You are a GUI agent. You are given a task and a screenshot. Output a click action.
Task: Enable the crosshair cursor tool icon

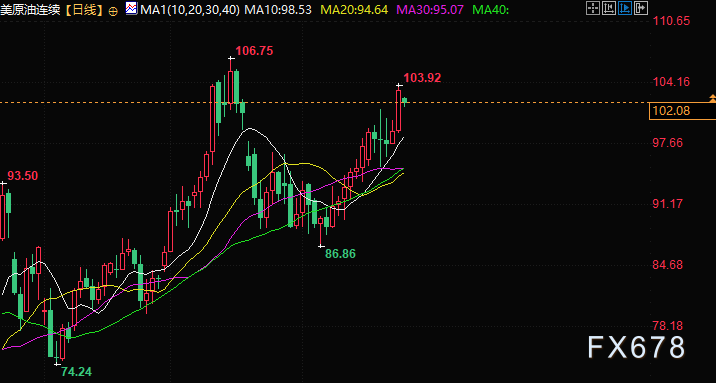[593, 8]
